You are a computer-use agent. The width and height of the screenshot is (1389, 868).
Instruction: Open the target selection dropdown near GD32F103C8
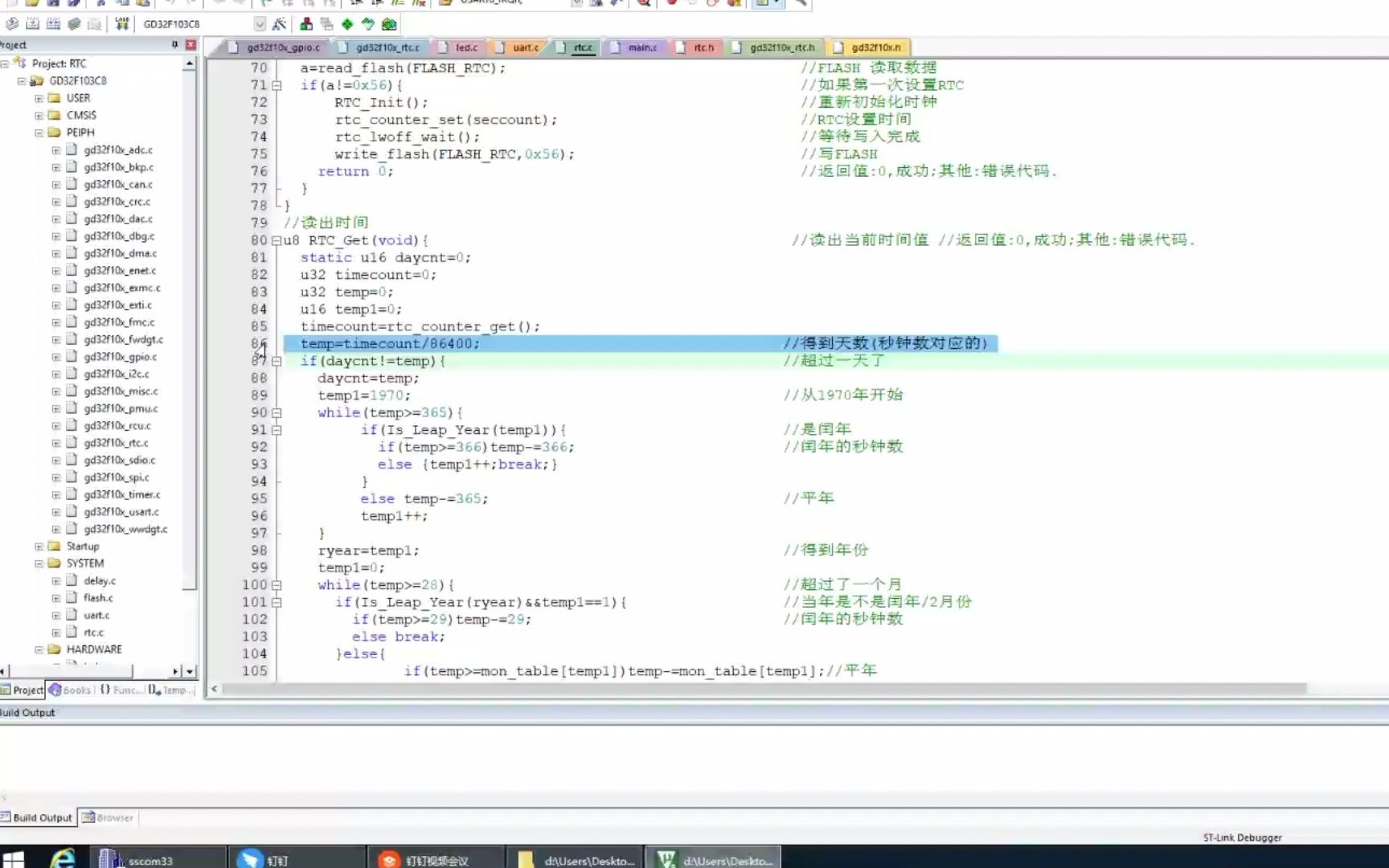coord(260,24)
